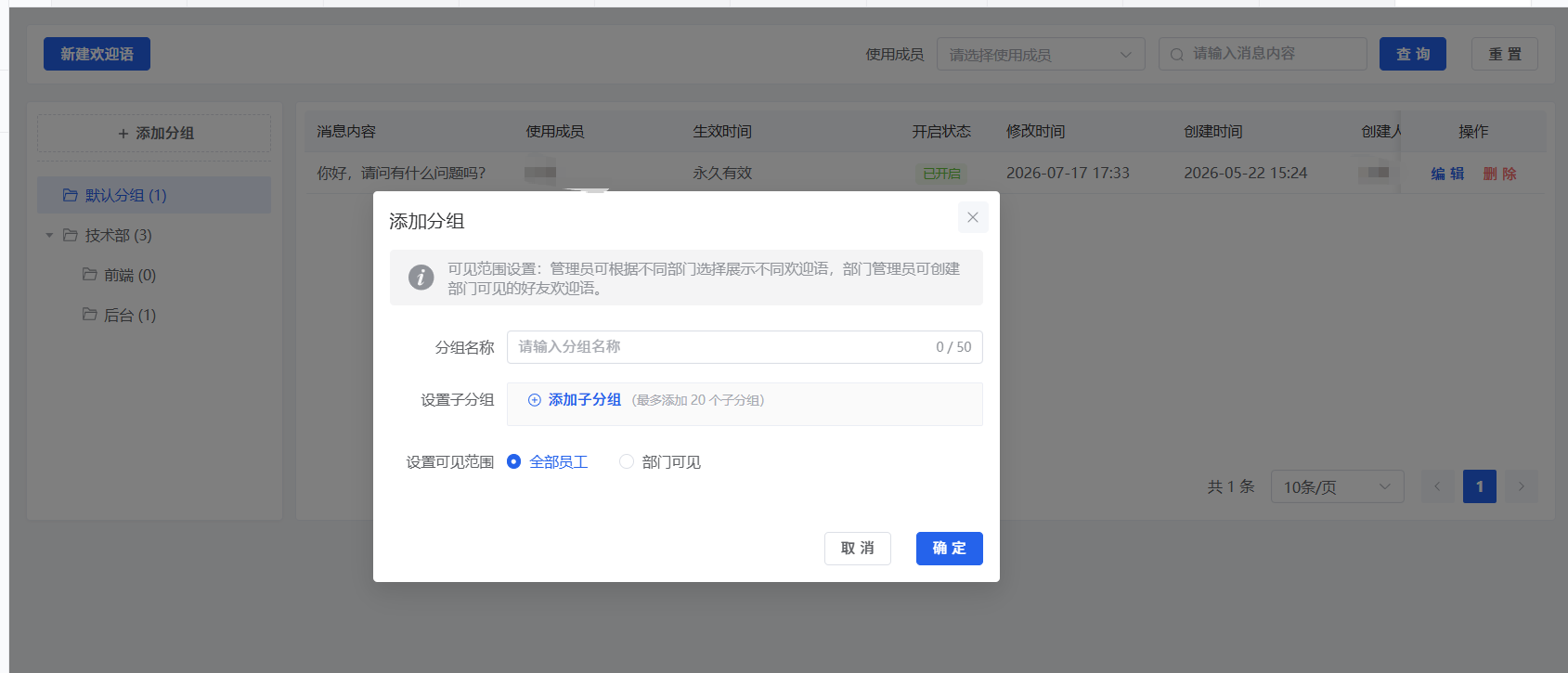1568x673 pixels.
Task: Click the 消息内容 column header
Action: tap(346, 132)
